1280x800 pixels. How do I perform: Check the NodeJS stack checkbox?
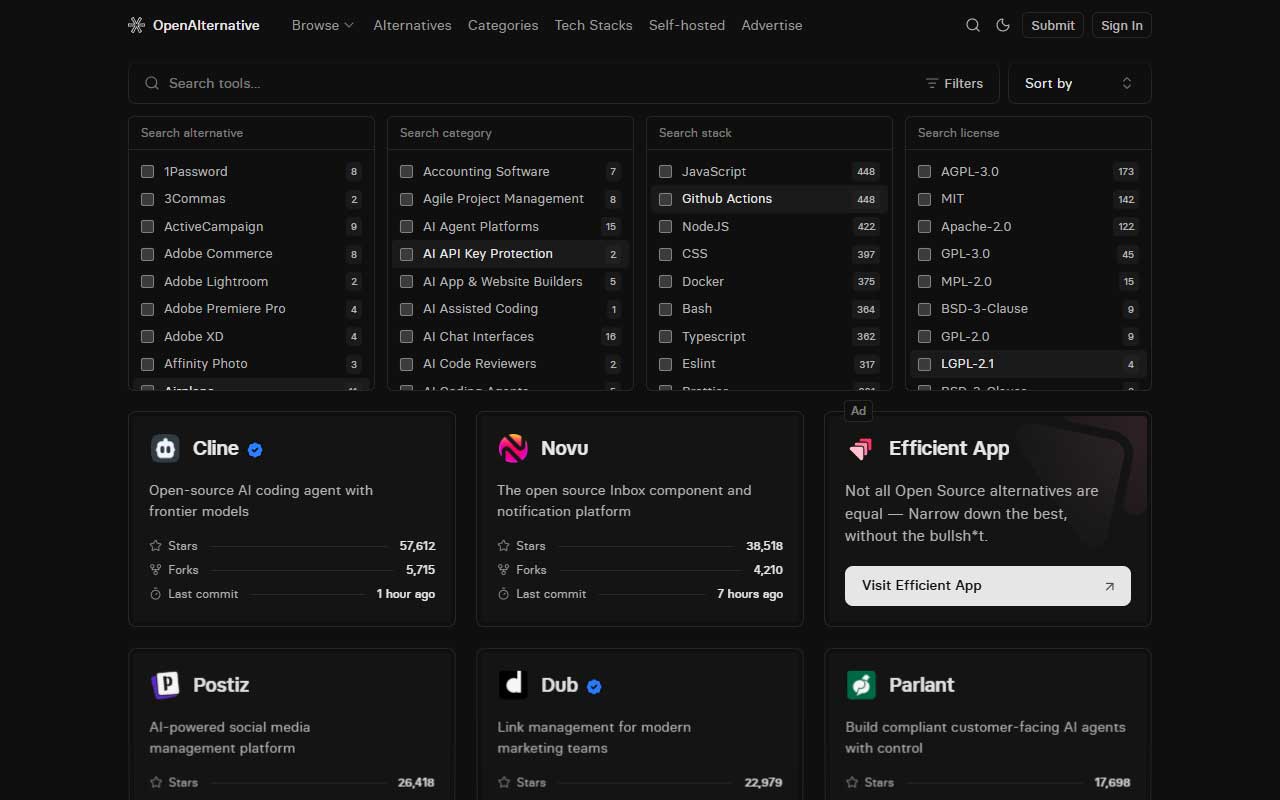pyautogui.click(x=665, y=227)
